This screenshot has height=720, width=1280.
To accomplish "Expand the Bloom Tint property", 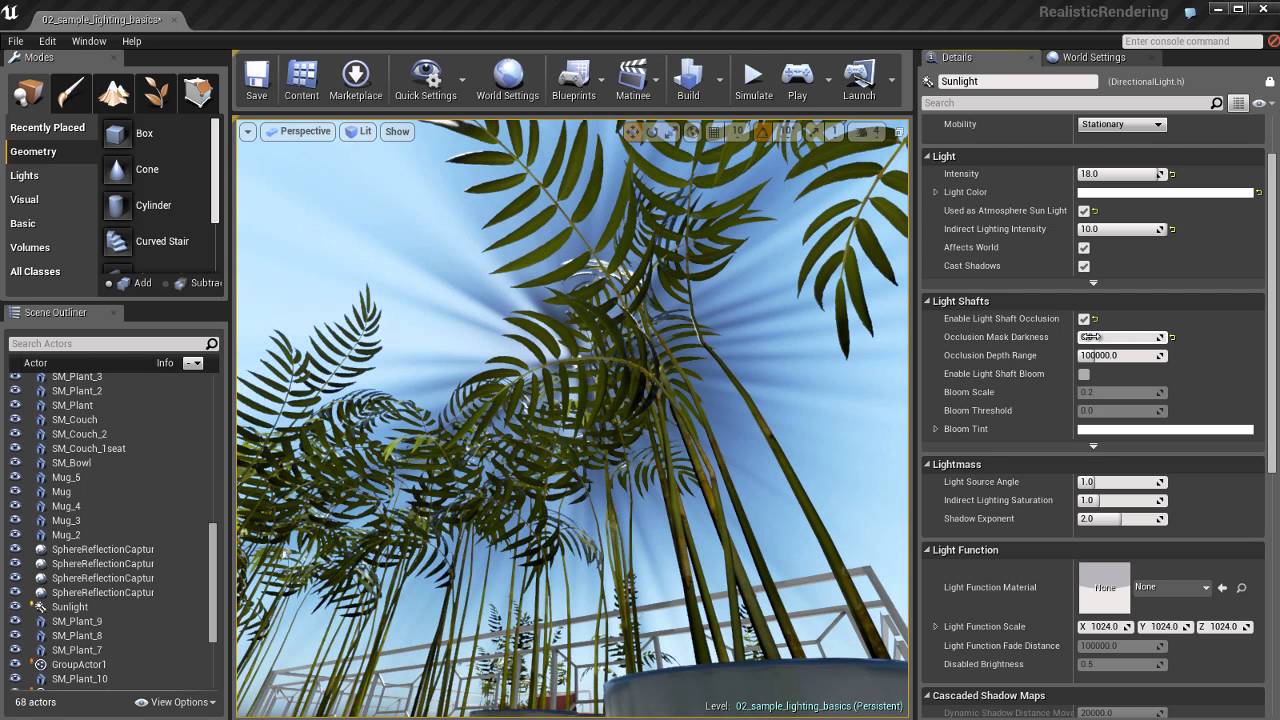I will 936,429.
